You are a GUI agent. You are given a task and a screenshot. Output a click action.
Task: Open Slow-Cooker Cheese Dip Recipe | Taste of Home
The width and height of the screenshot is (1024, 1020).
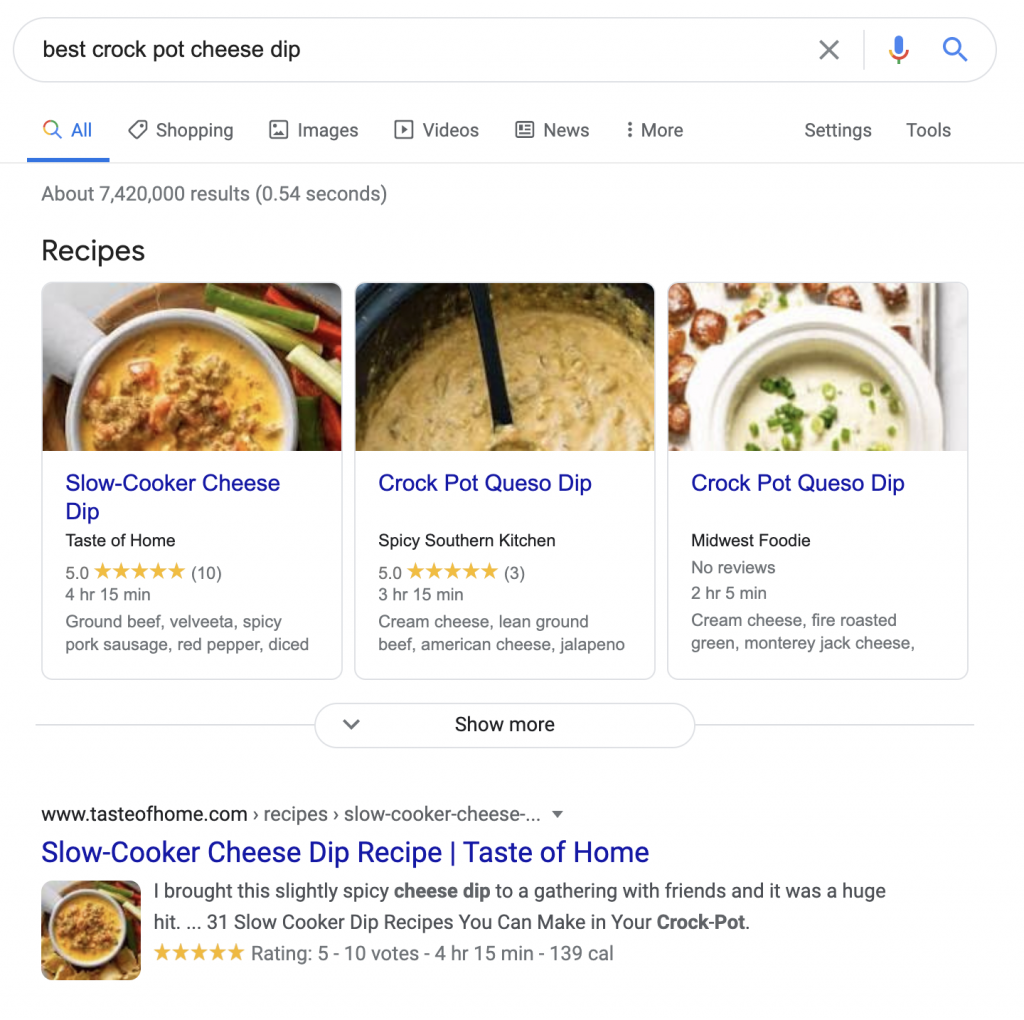pyautogui.click(x=345, y=852)
